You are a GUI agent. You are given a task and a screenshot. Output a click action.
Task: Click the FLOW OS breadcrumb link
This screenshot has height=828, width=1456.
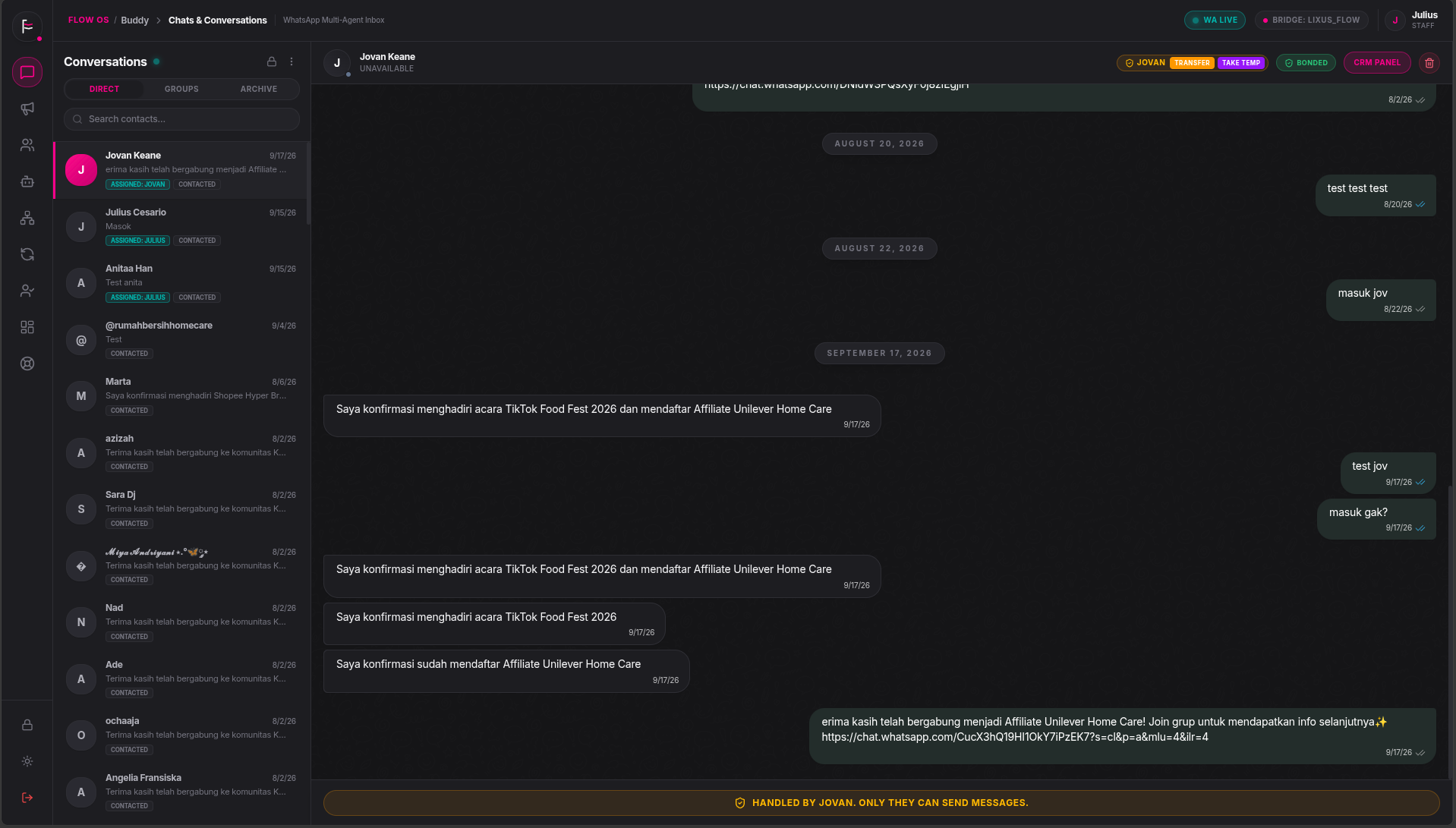click(x=89, y=20)
